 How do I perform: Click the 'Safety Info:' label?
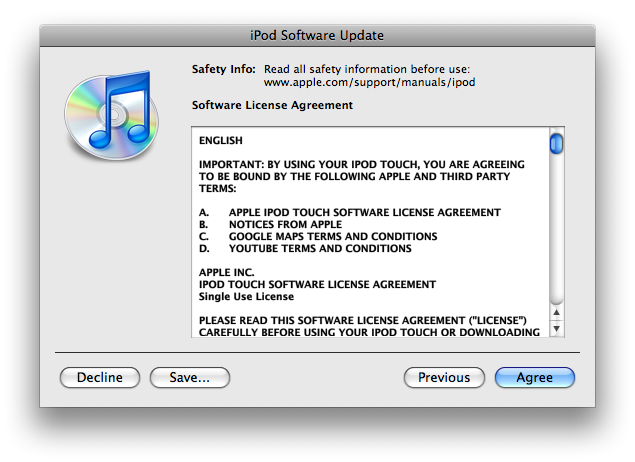coord(224,69)
